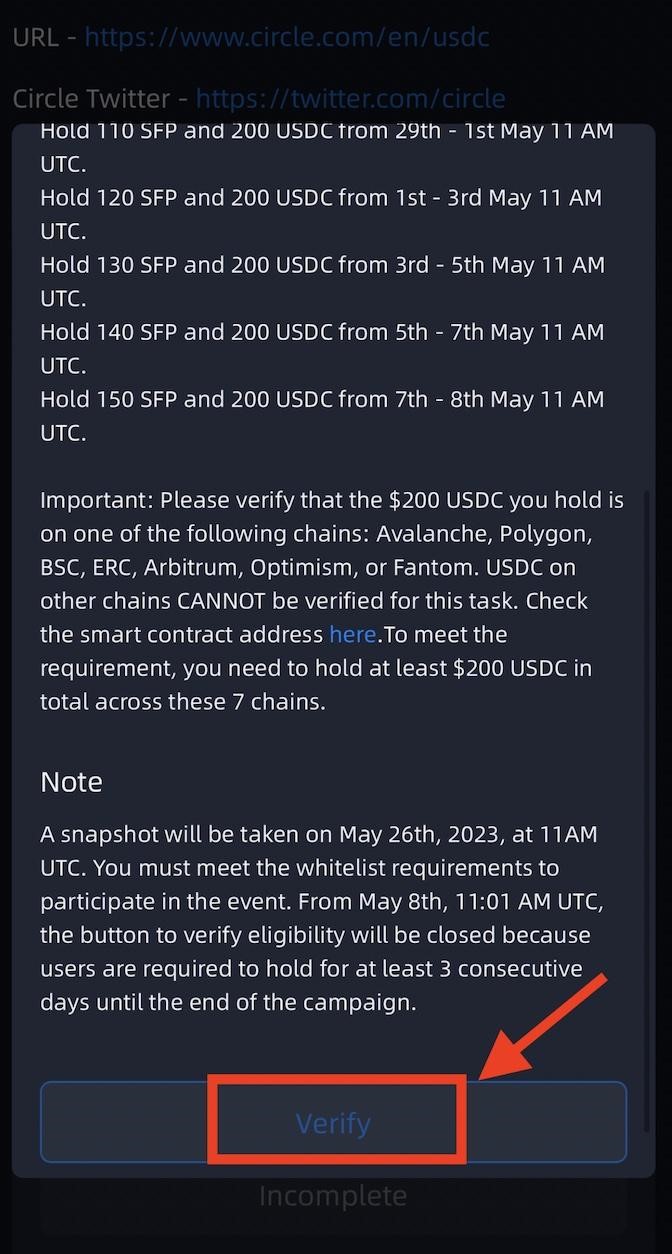Click the Note heading
This screenshot has width=672, height=1254.
click(71, 781)
